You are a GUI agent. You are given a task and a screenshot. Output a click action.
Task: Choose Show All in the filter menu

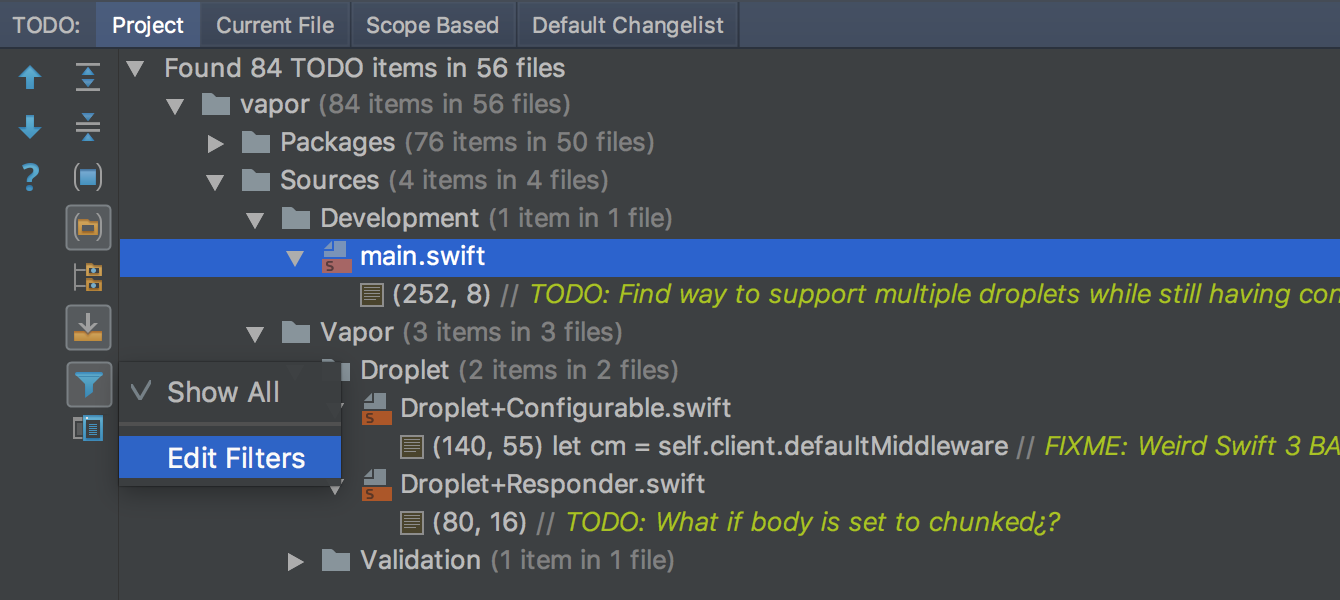[223, 393]
